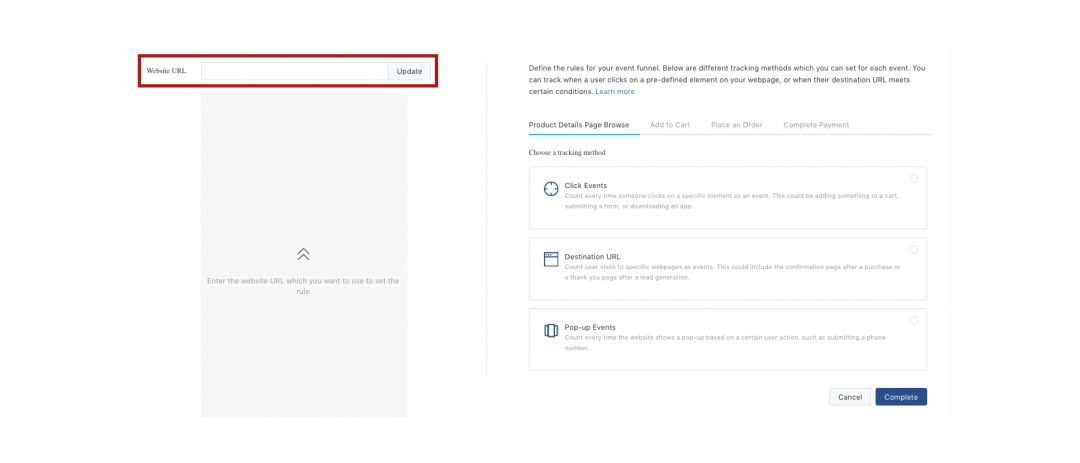
Task: Click the Destination URL description text
Action: [732, 272]
